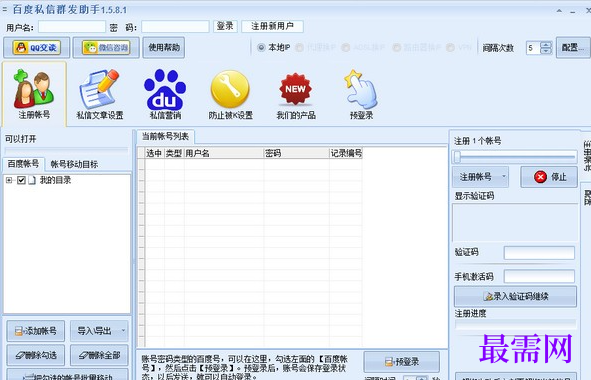Select the greyed 代理换IP radio option

pyautogui.click(x=299, y=48)
